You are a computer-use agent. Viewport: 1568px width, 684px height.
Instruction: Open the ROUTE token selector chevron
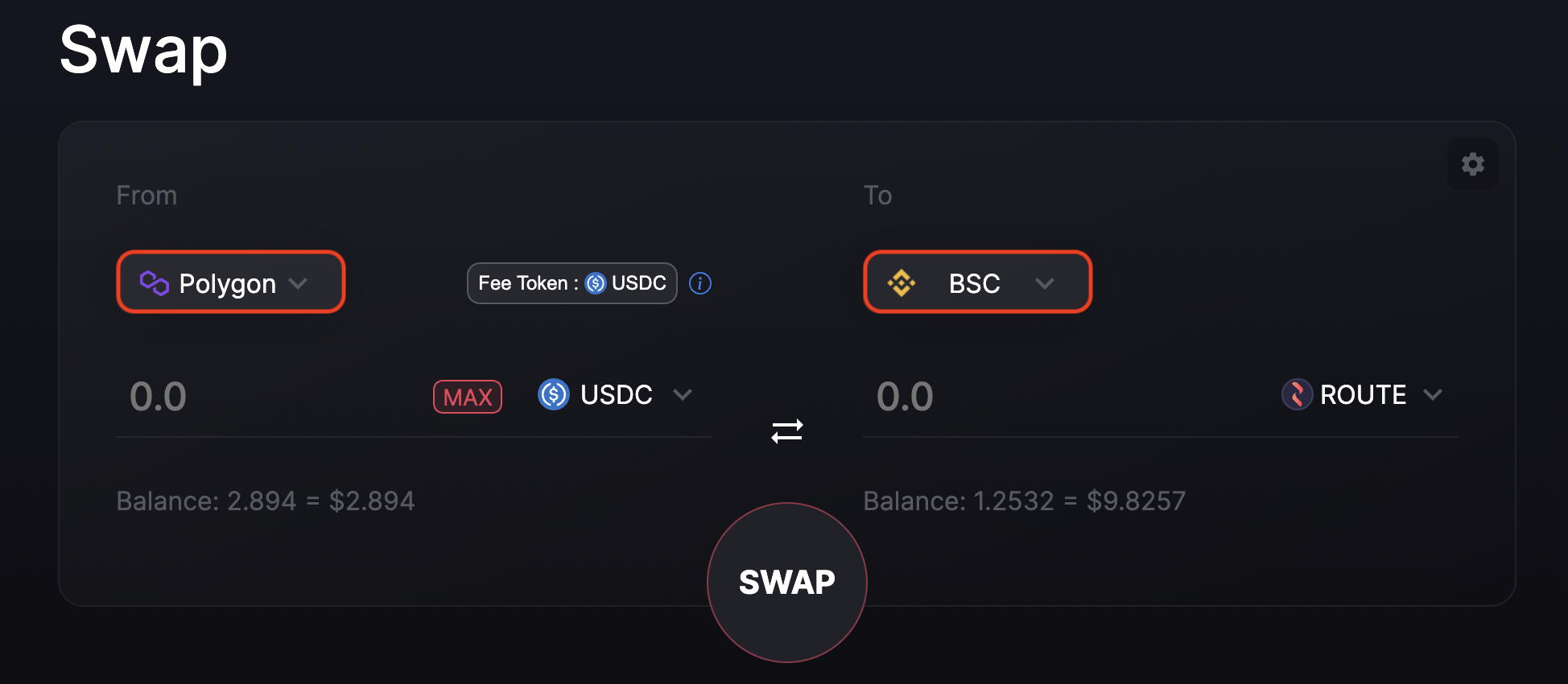click(1433, 394)
